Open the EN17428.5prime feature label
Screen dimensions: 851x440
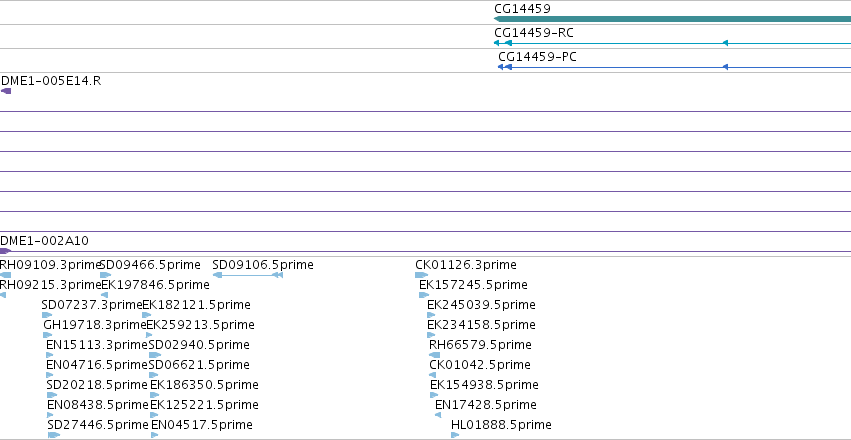click(x=485, y=405)
